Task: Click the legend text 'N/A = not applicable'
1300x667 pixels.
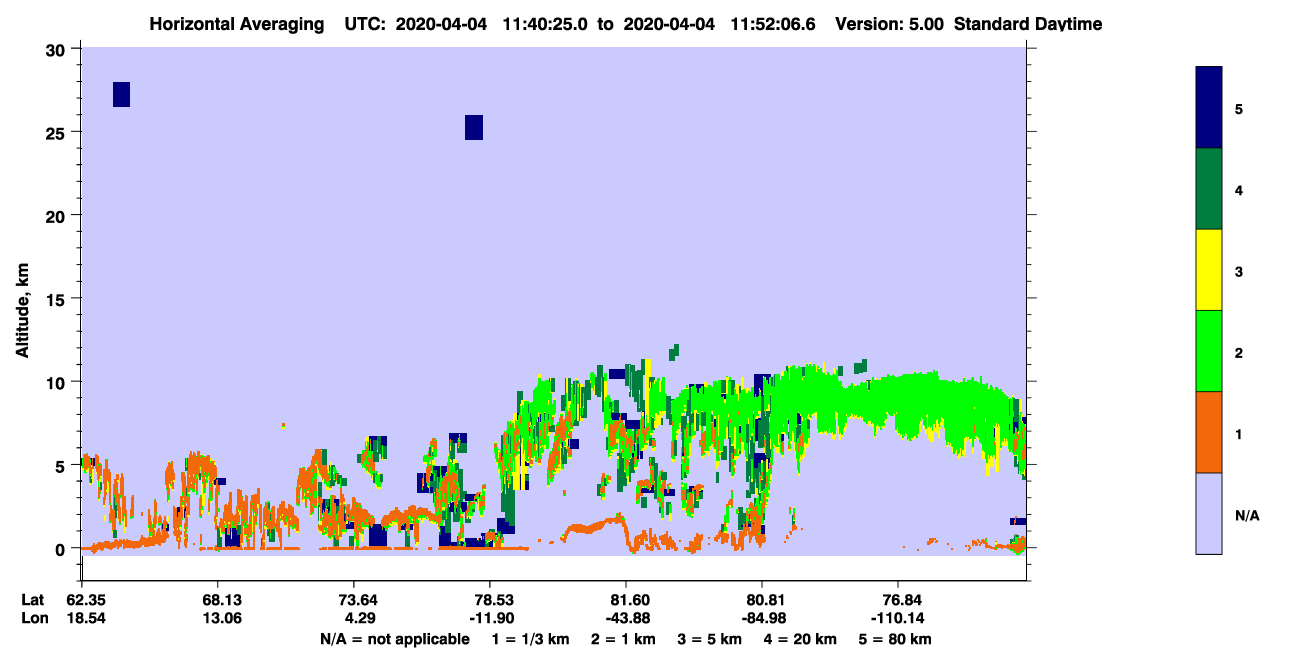Action: coord(394,639)
